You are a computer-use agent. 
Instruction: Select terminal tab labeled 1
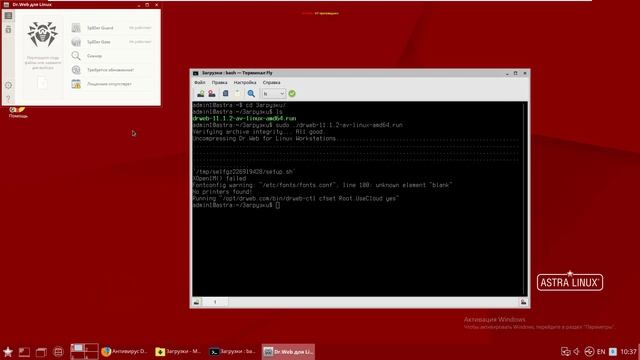point(215,302)
